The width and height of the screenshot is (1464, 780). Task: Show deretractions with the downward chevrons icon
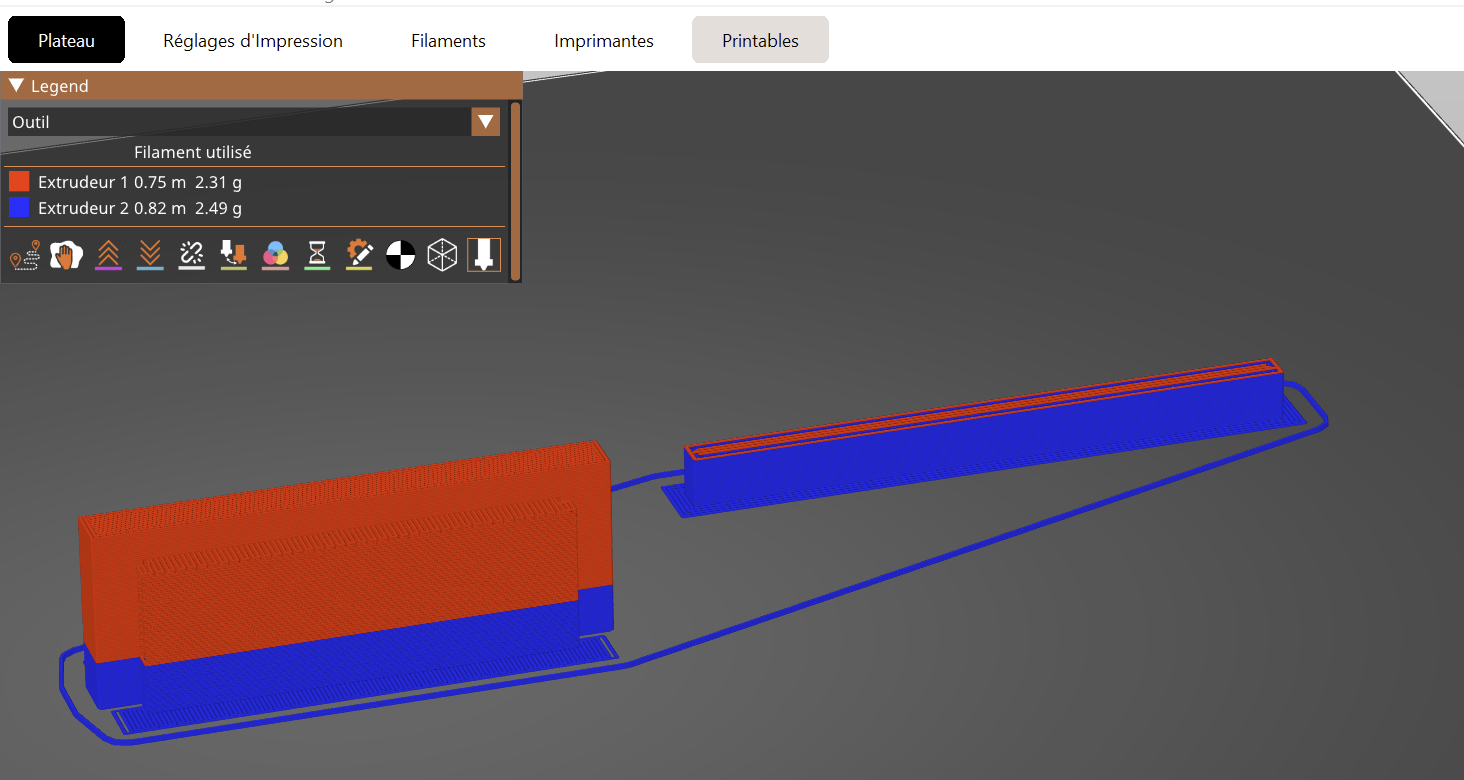[x=150, y=255]
